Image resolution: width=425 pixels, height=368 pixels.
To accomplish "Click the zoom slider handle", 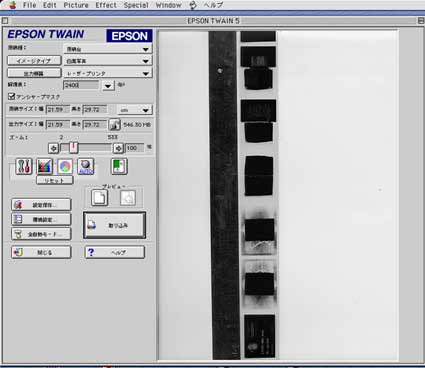I will tap(73, 147).
